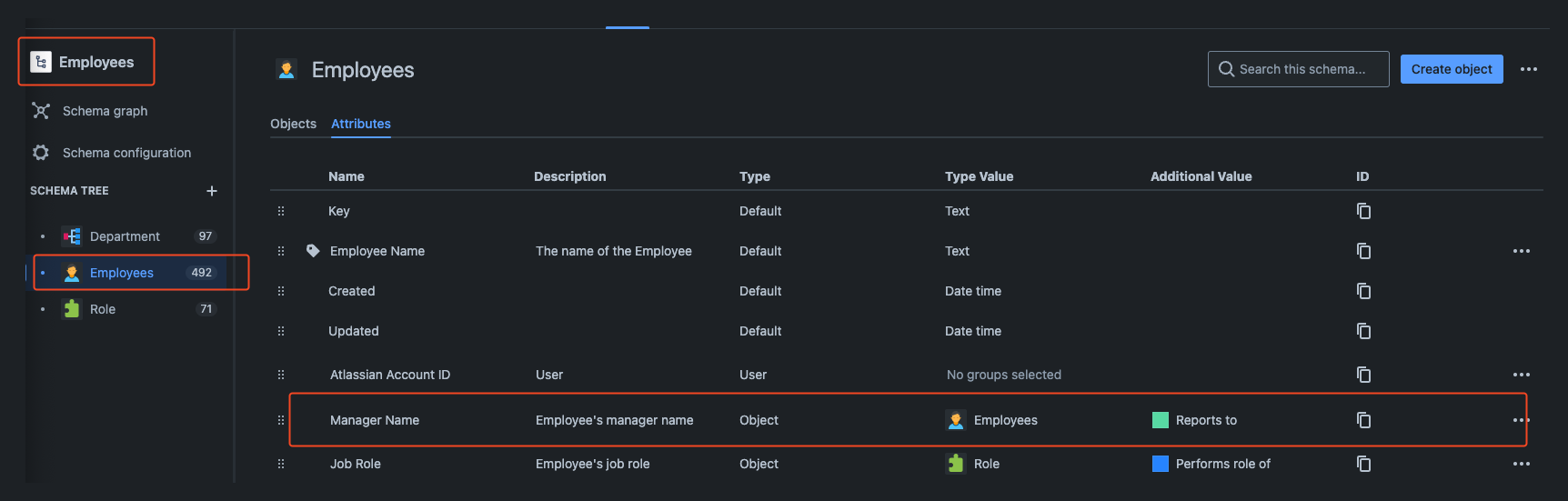Click the drag handle of the Job Role row
Image resolution: width=1568 pixels, height=501 pixels.
tap(281, 464)
